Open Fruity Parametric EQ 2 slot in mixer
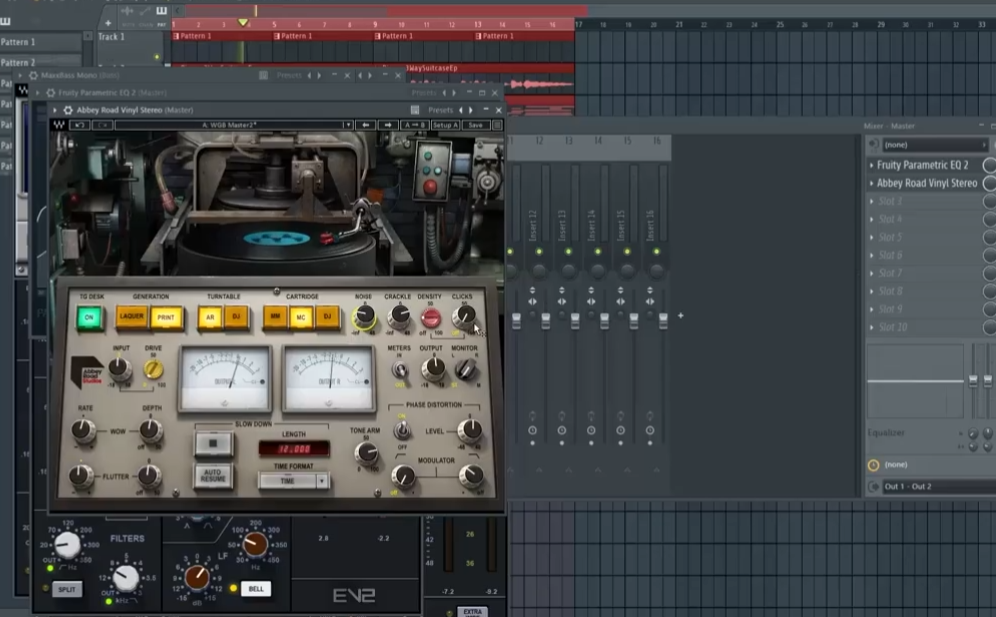This screenshot has height=617, width=996. [922, 165]
